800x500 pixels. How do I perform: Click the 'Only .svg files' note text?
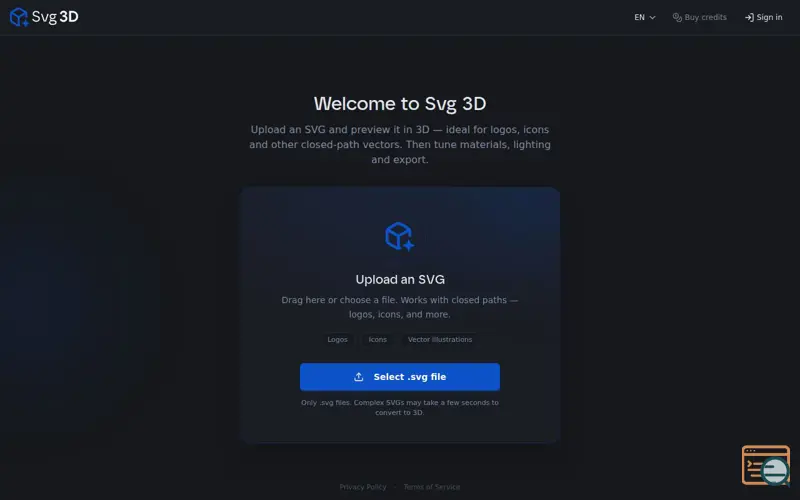coord(399,407)
